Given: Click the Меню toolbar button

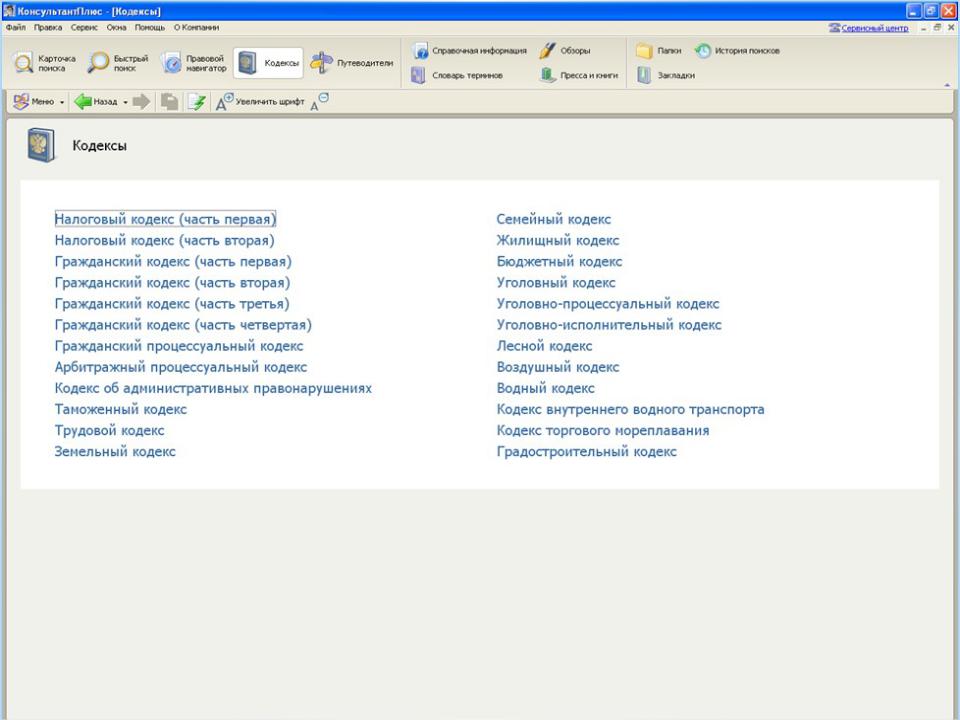Looking at the screenshot, I should (34, 102).
